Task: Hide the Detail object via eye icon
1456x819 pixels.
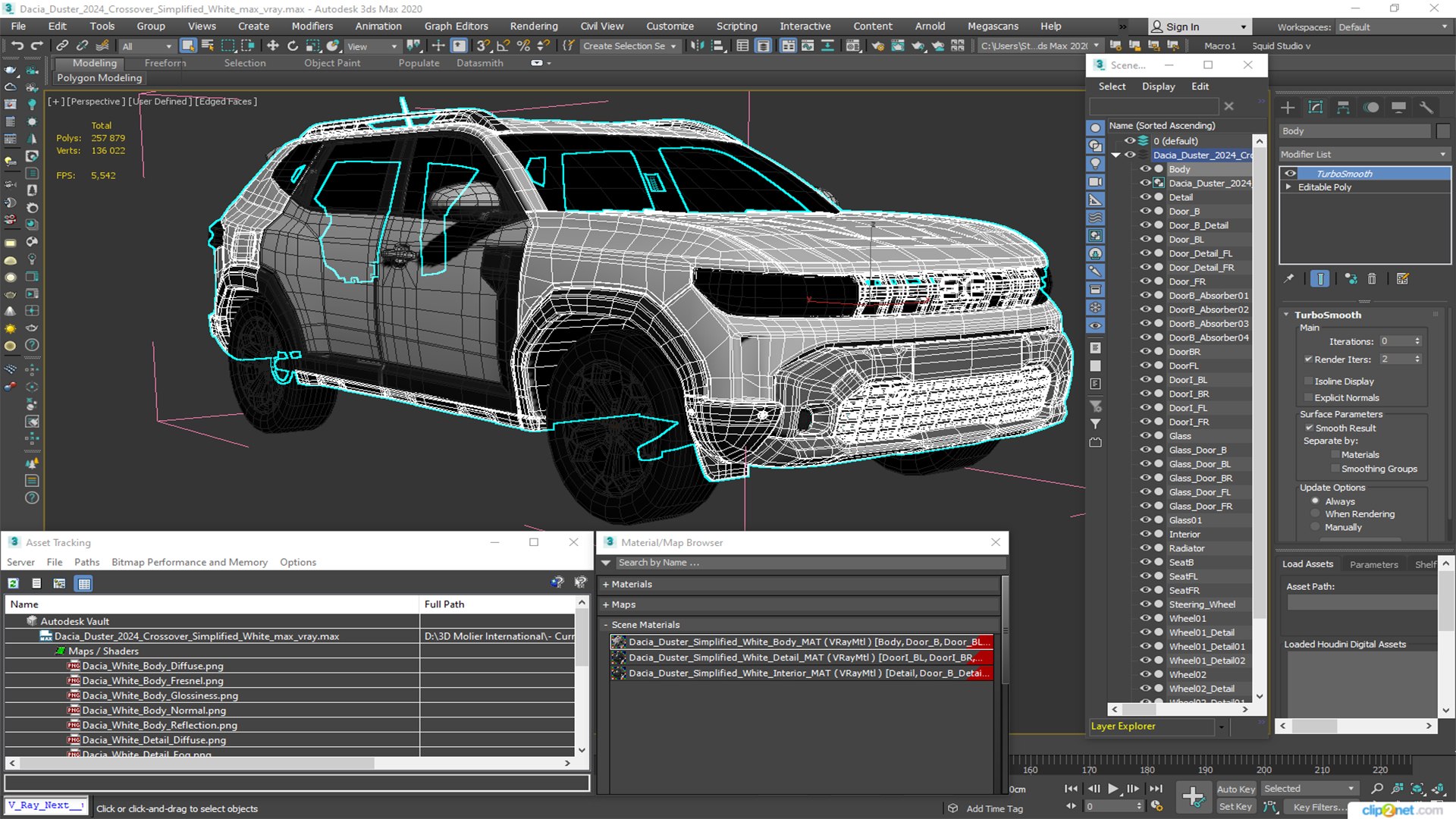Action: coord(1145,197)
